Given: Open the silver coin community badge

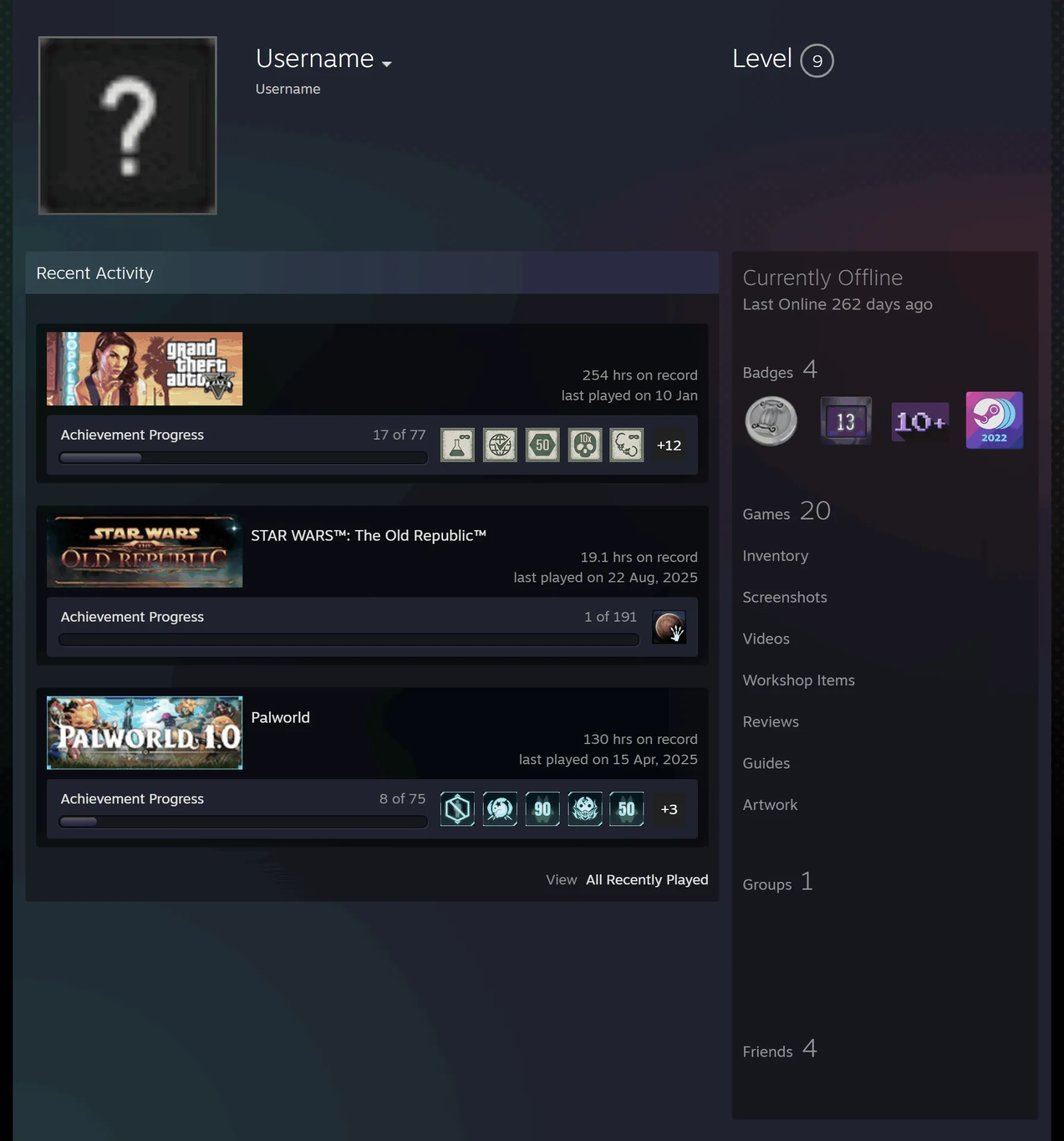Looking at the screenshot, I should pos(771,421).
